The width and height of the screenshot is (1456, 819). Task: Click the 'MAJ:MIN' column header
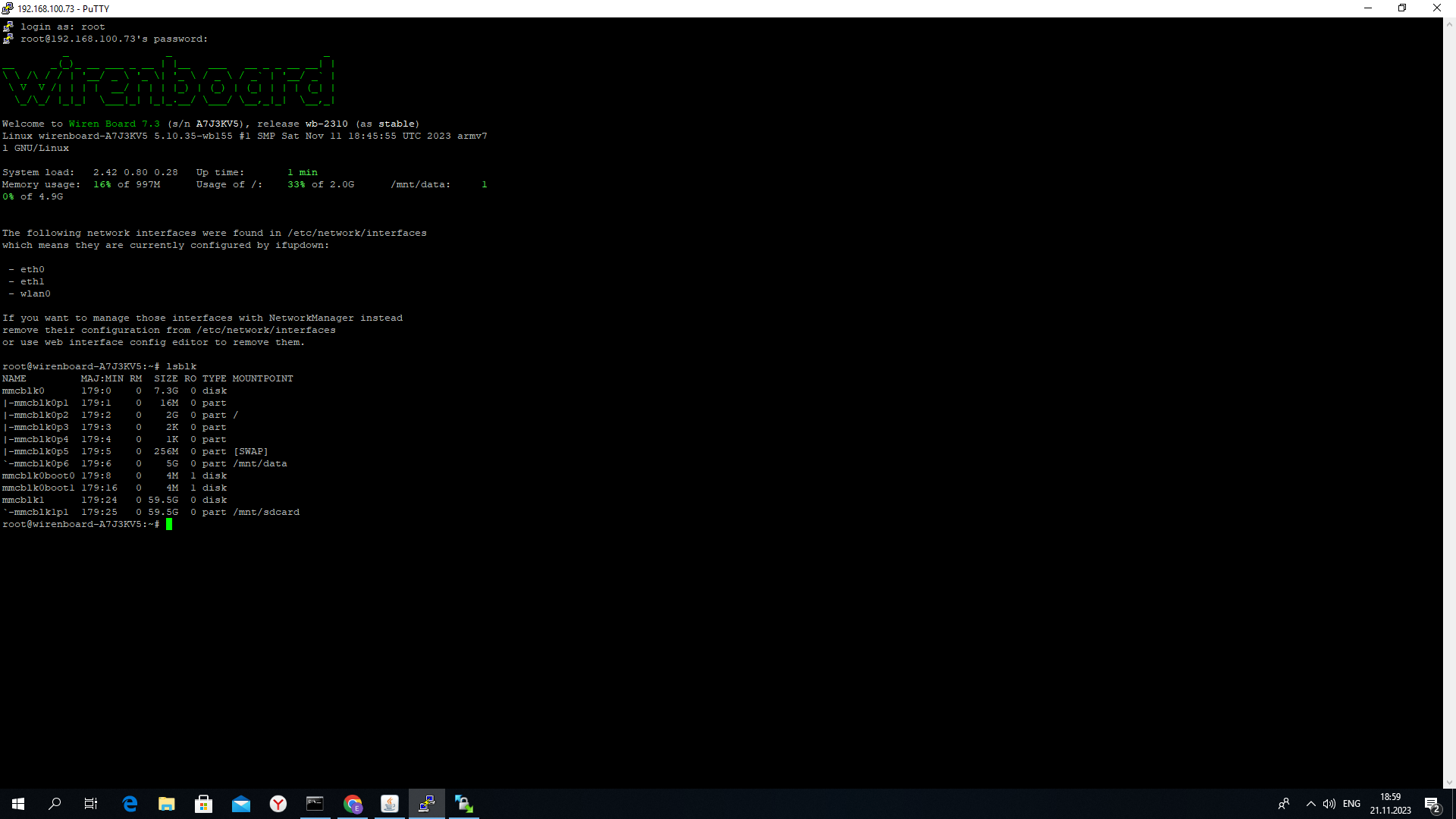(102, 378)
